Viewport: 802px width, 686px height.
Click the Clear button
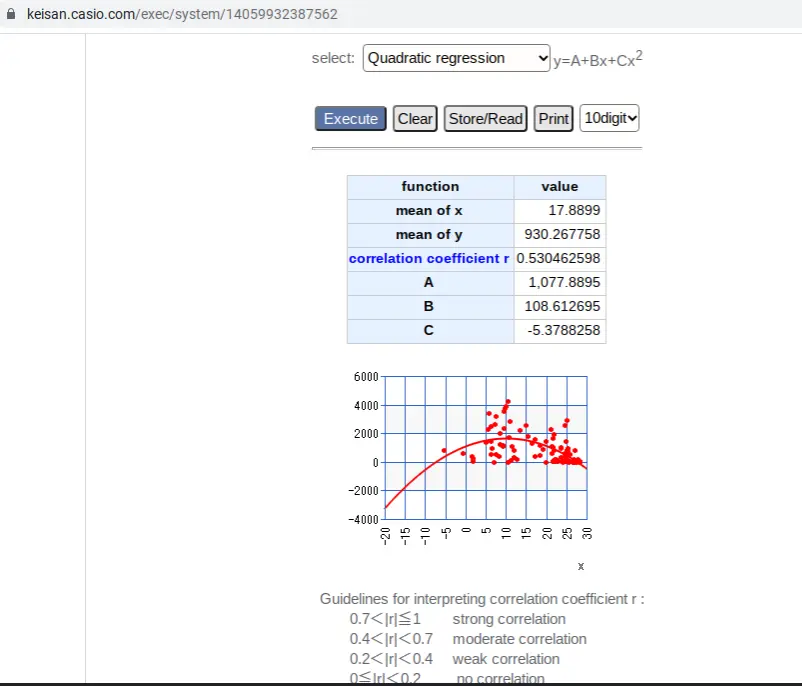pos(415,119)
